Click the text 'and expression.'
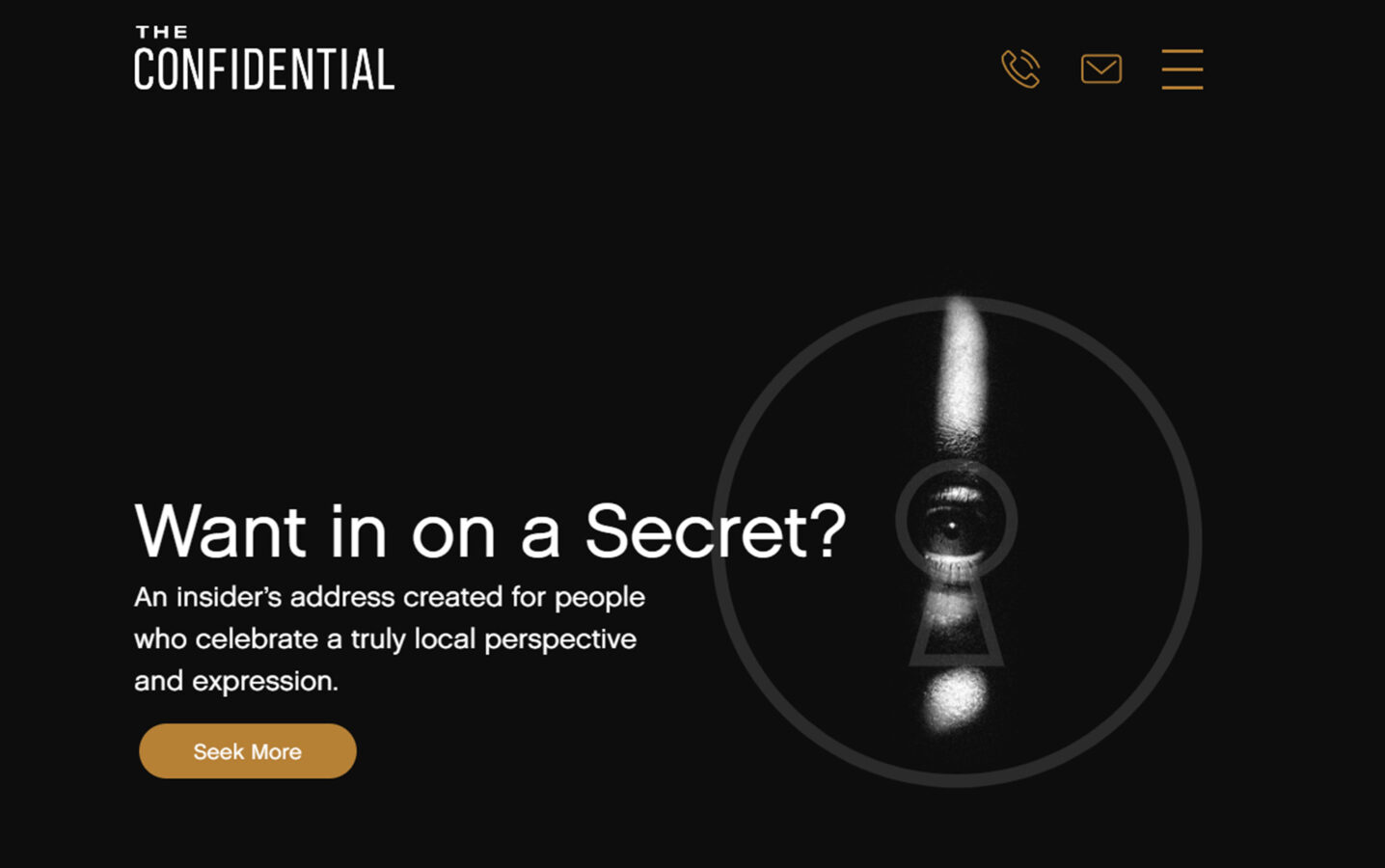Image resolution: width=1385 pixels, height=868 pixels. (x=236, y=682)
